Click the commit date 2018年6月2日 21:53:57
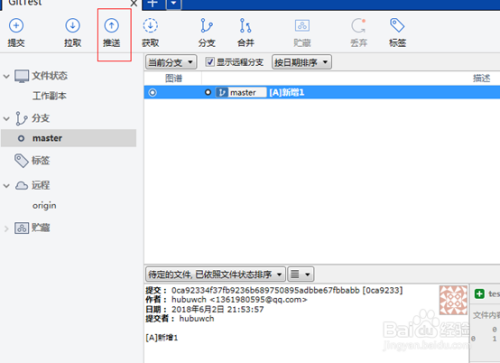Image resolution: width=500 pixels, height=363 pixels. 217,309
